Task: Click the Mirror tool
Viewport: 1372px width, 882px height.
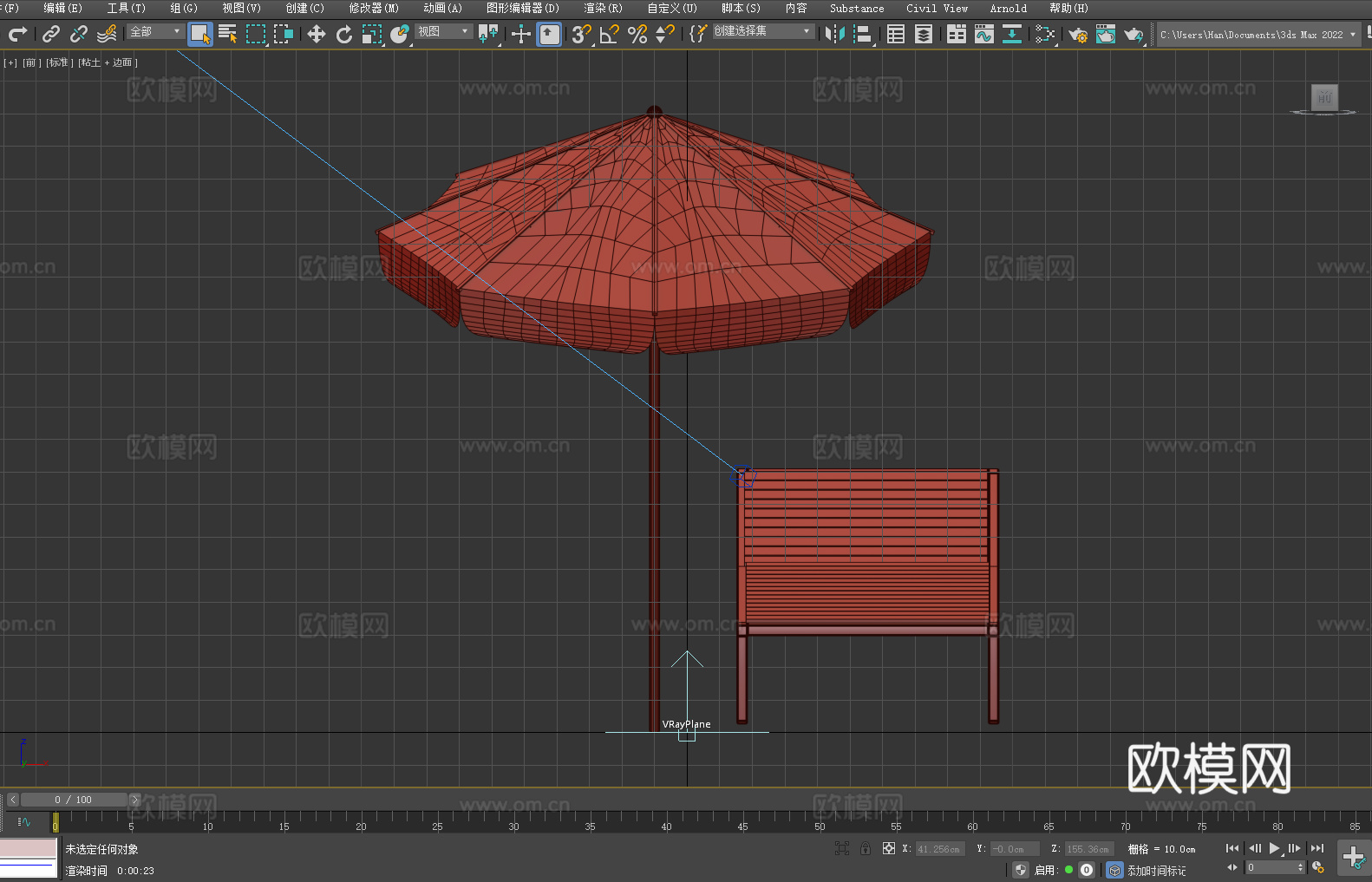Action: (x=835, y=34)
